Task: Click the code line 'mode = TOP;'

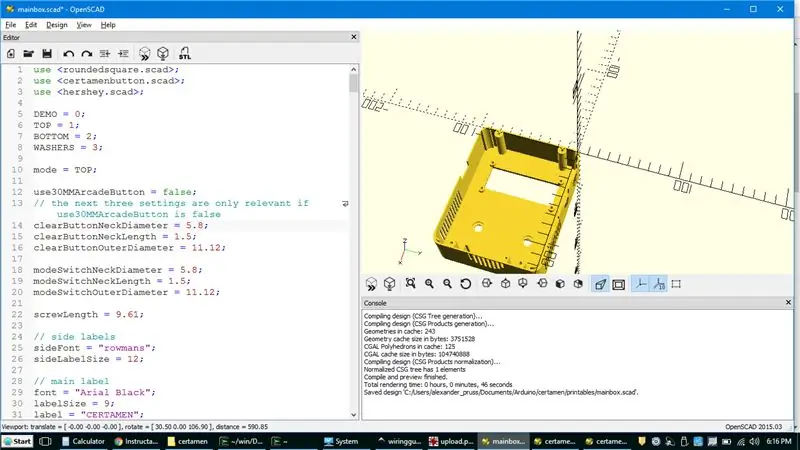Action: point(65,170)
